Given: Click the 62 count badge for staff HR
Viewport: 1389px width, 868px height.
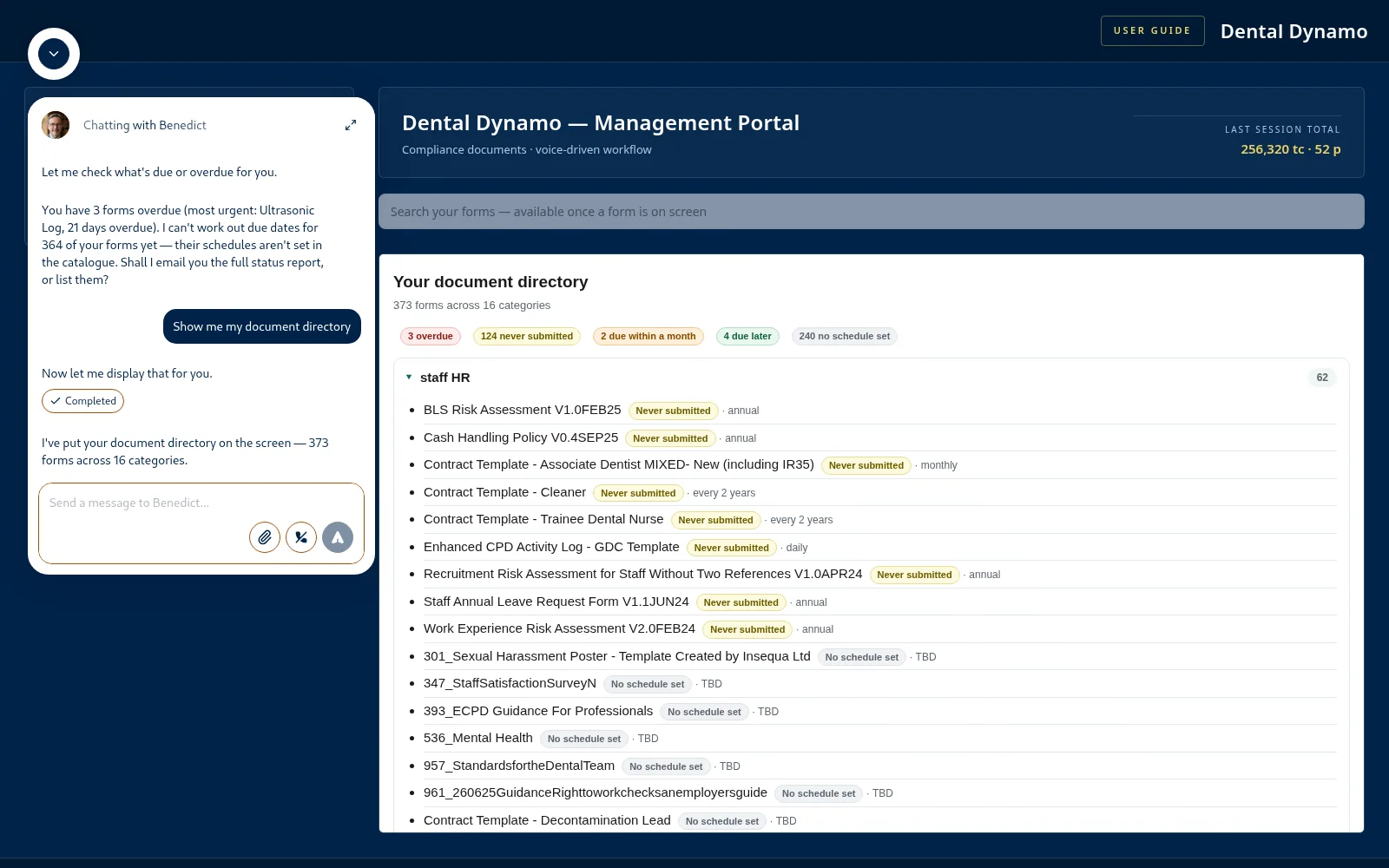Looking at the screenshot, I should point(1322,378).
